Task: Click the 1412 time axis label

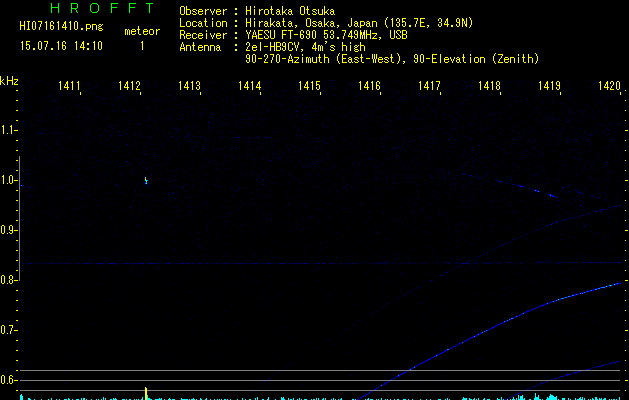Action: (x=129, y=86)
